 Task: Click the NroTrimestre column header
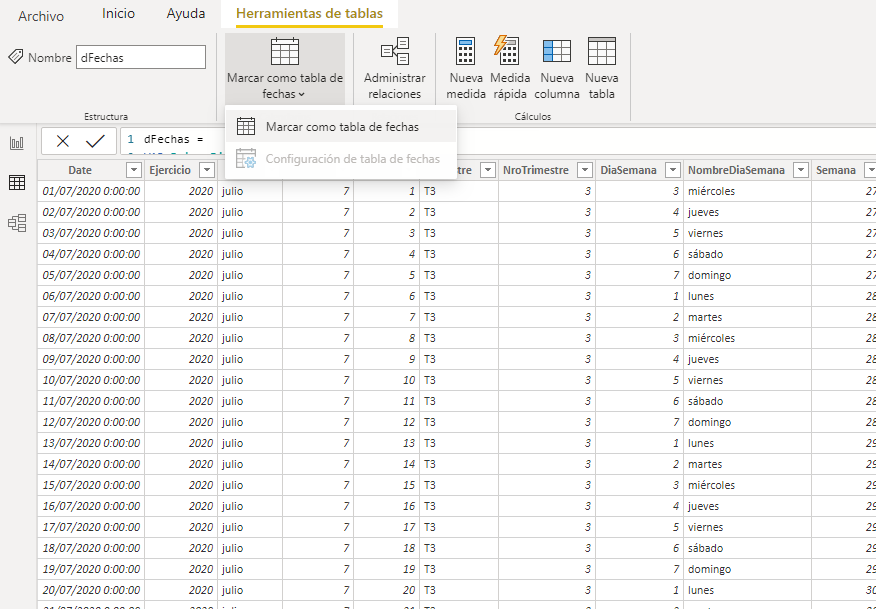click(x=536, y=170)
